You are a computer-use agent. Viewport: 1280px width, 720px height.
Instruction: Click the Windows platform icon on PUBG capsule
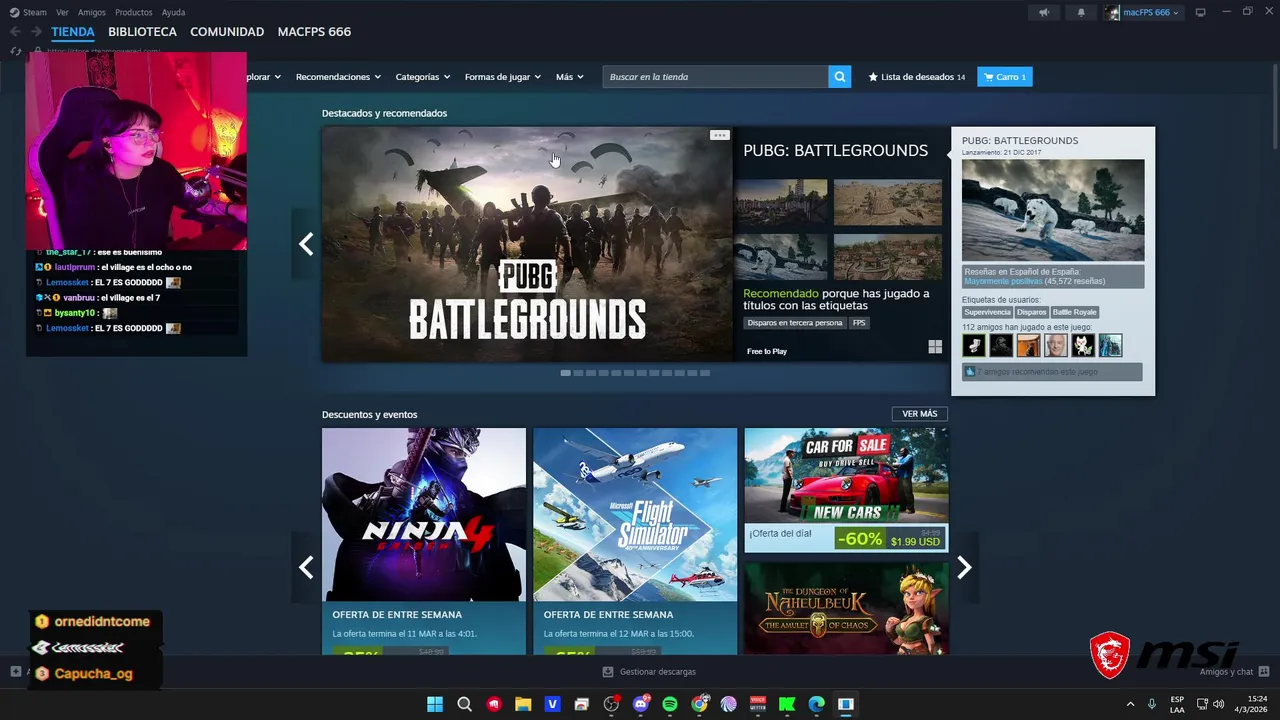tap(935, 347)
